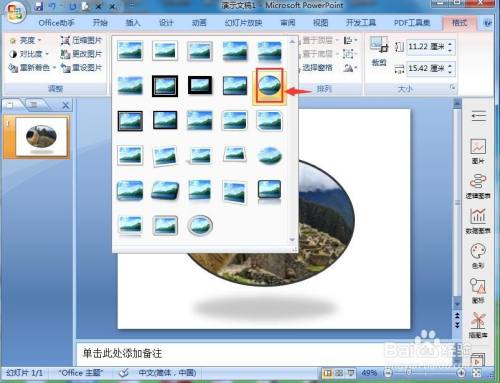Click Selection Pane (选择窗格) button
The width and height of the screenshot is (500, 383).
(x=317, y=68)
